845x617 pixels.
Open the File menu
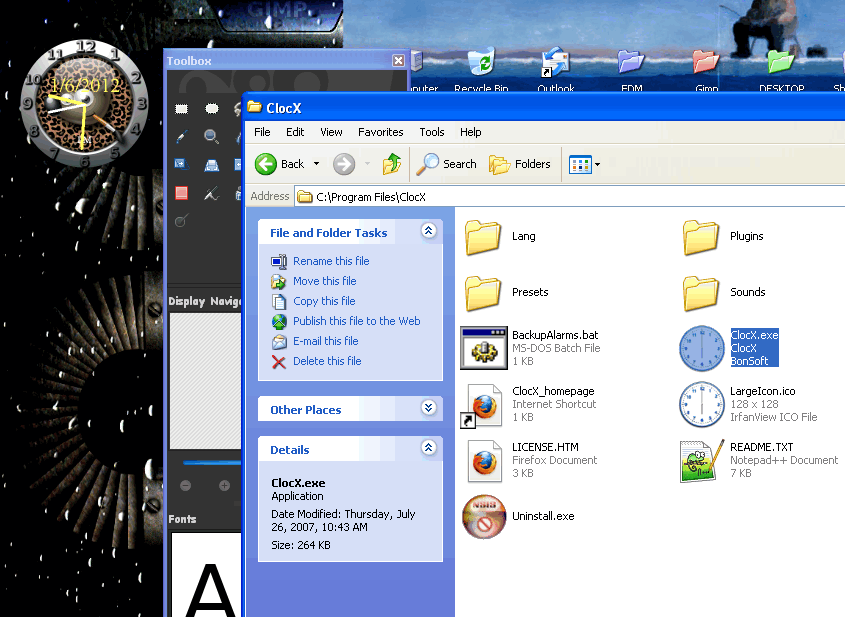(262, 132)
